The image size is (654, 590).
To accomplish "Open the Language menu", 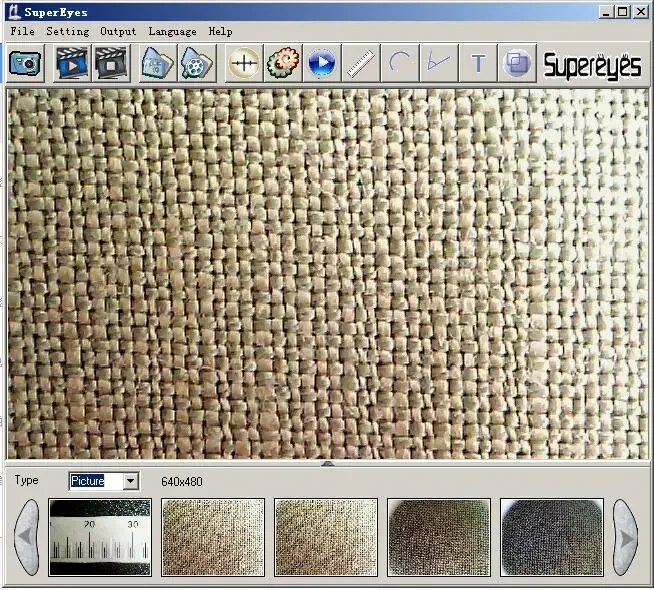I will pyautogui.click(x=172, y=31).
